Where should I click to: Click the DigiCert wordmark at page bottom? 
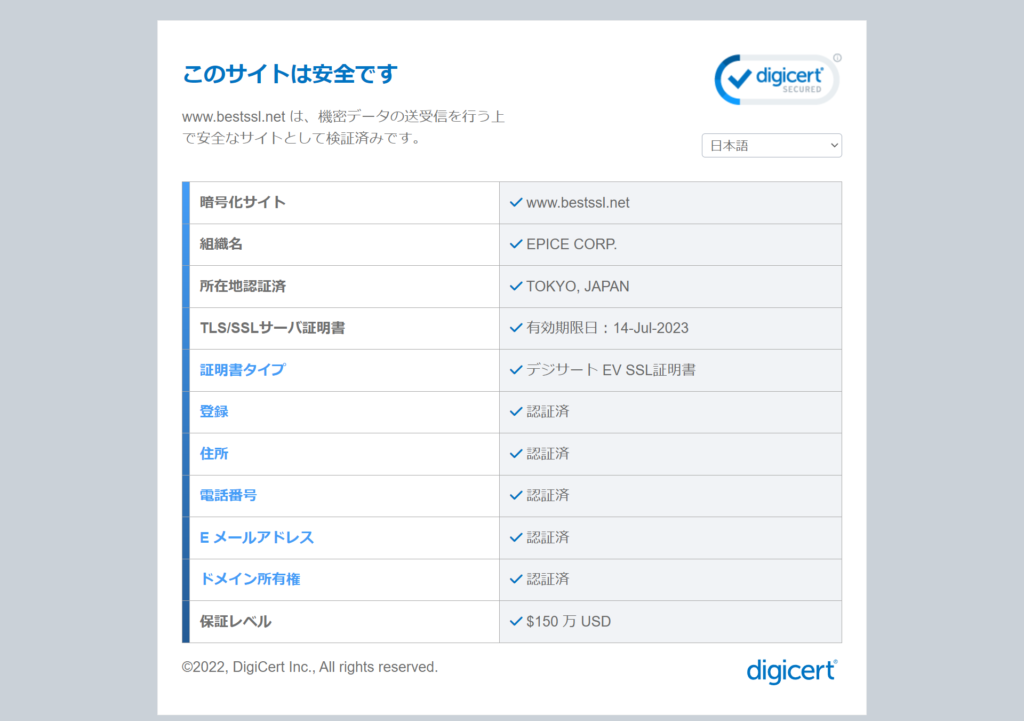pos(790,670)
